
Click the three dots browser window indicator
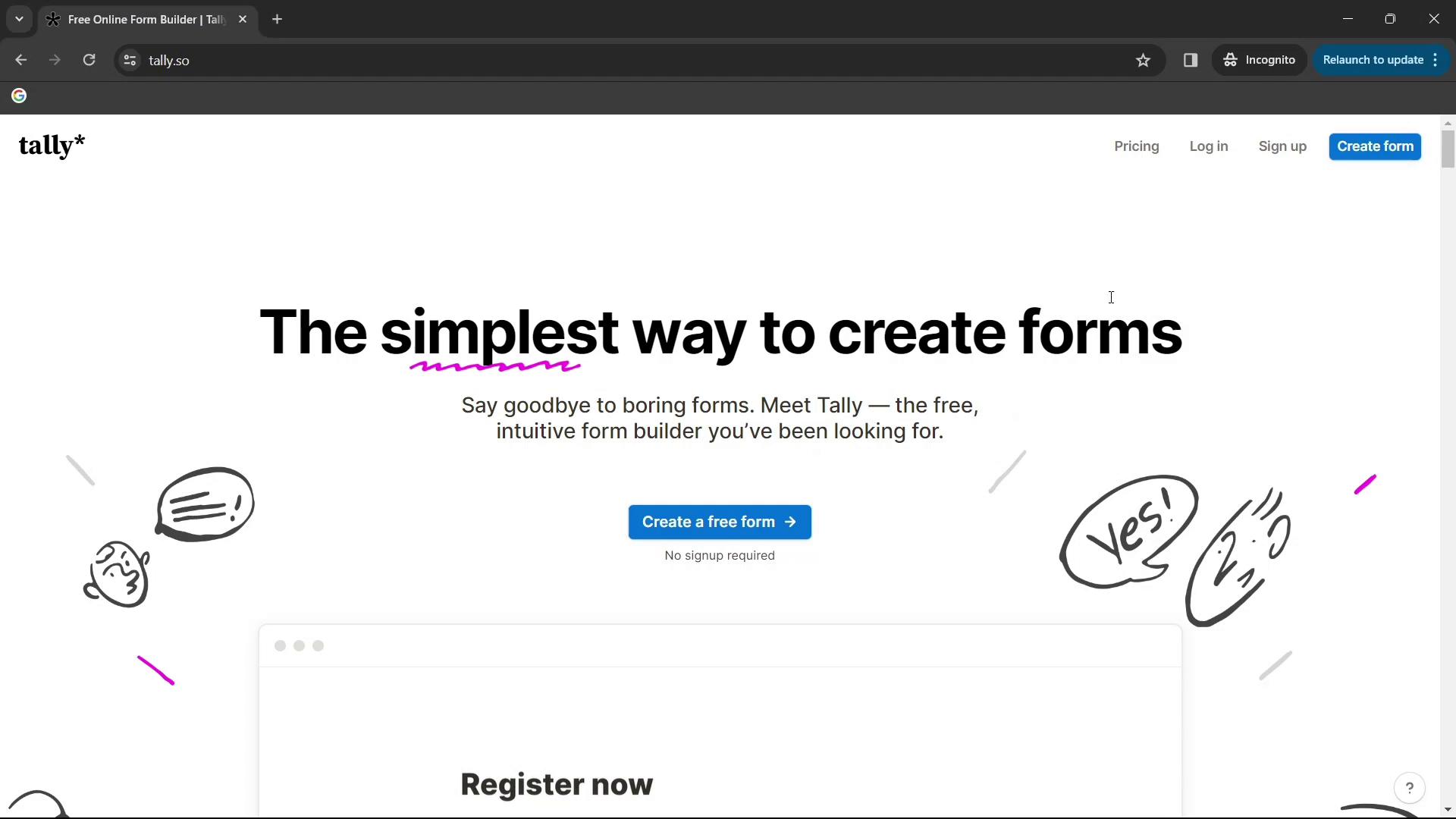point(299,645)
